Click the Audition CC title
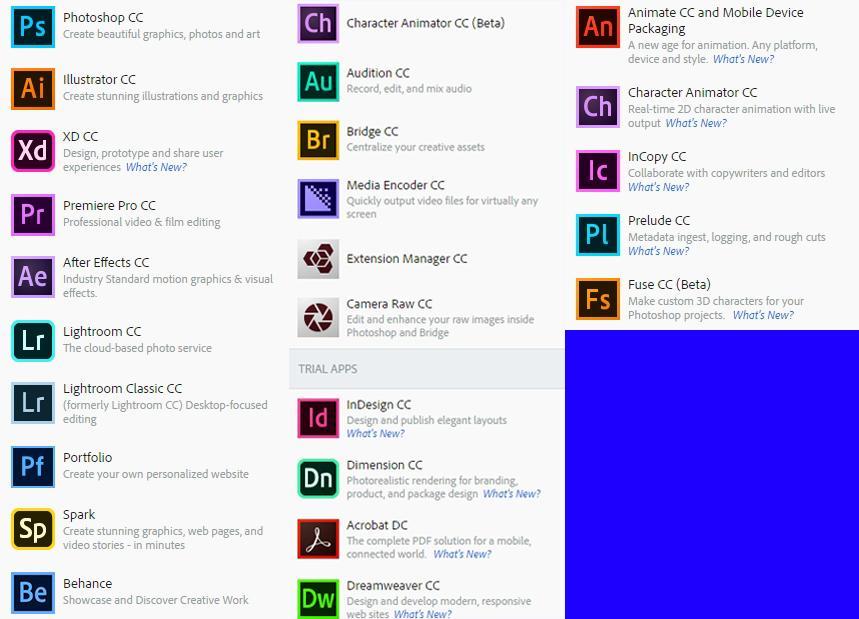Viewport: 859px width, 619px height. (x=378, y=73)
